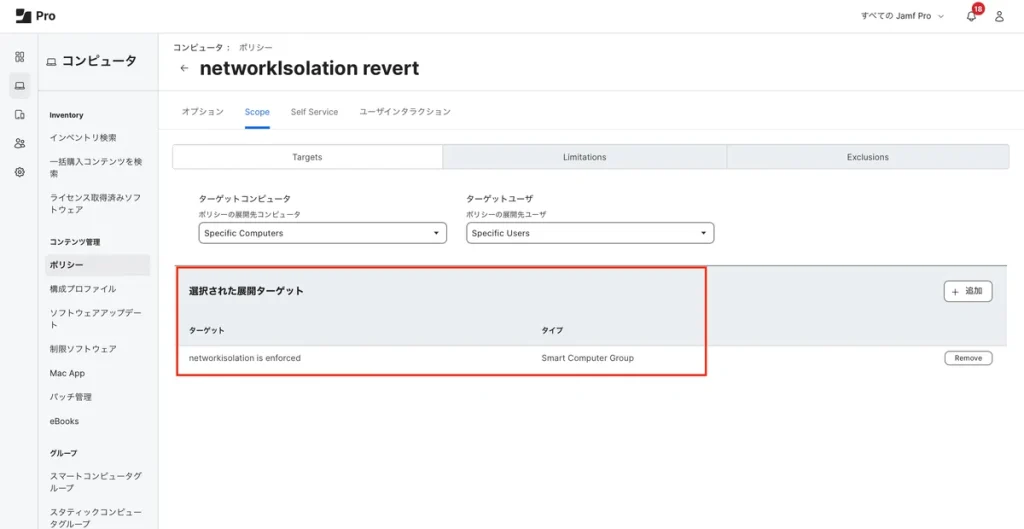
Task: Select the Limitations scope tab
Action: click(584, 157)
